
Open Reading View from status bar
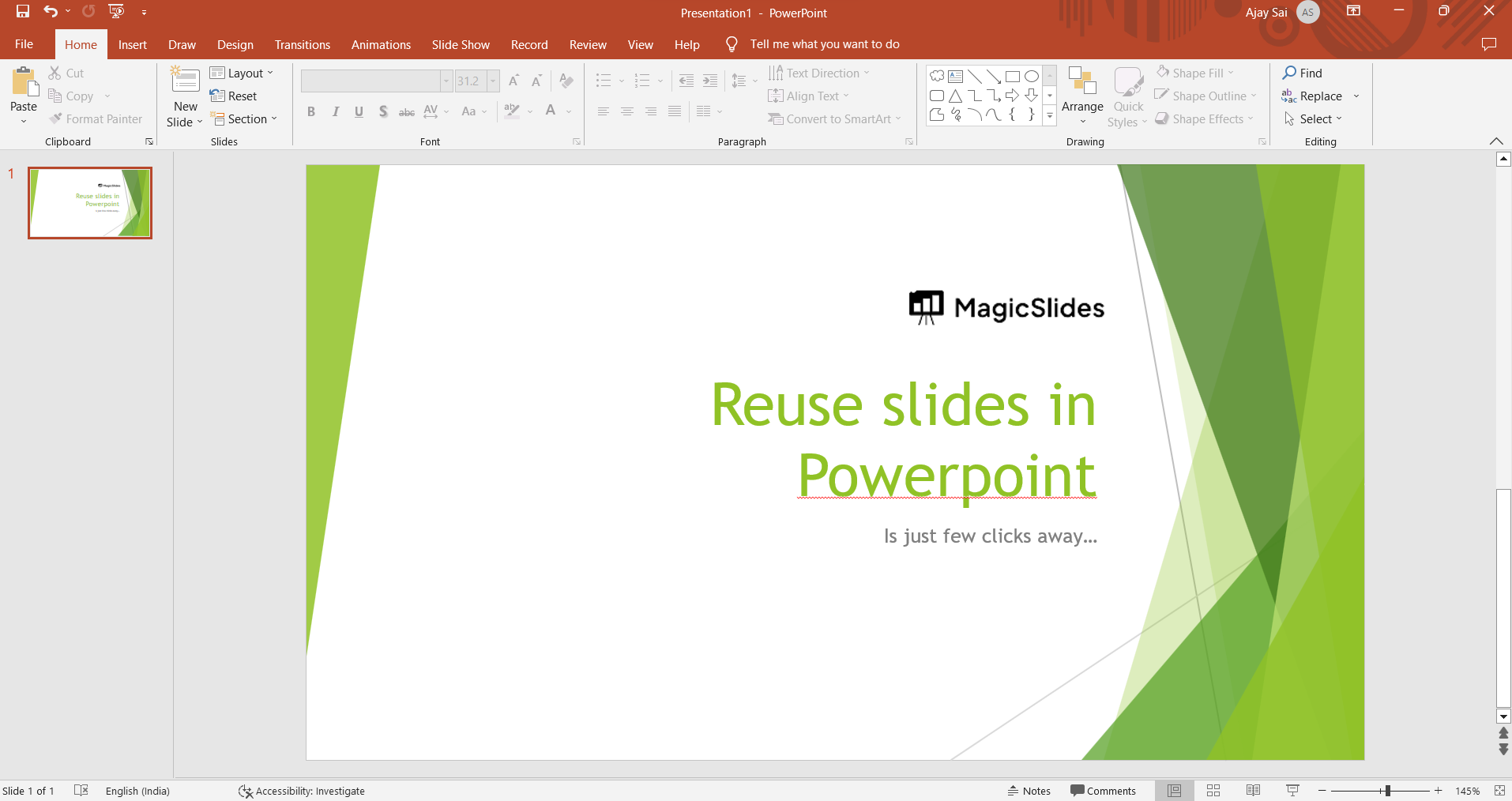1253,791
